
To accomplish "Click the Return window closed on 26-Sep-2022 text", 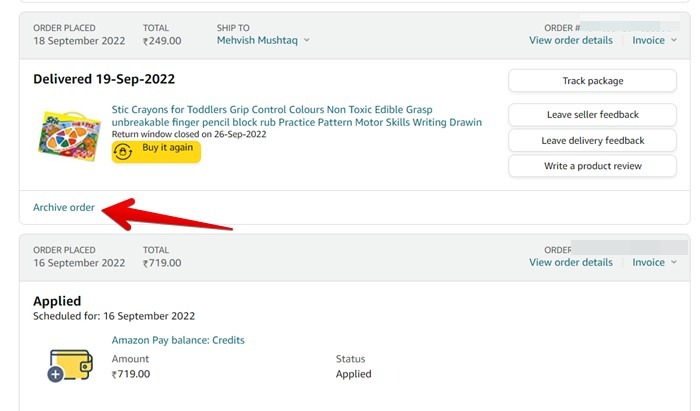I will tap(189, 134).
